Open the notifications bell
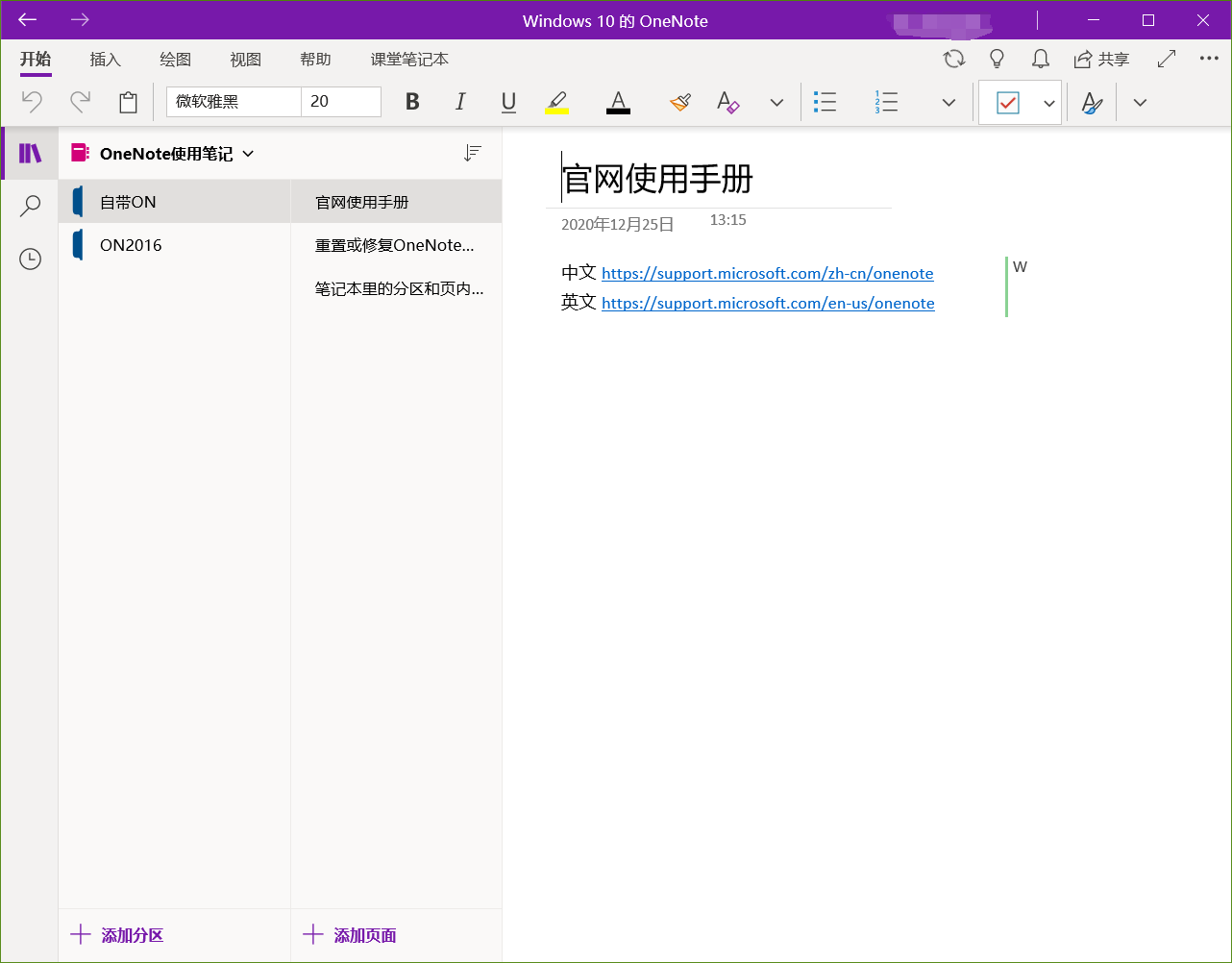This screenshot has width=1232, height=963. [1040, 60]
